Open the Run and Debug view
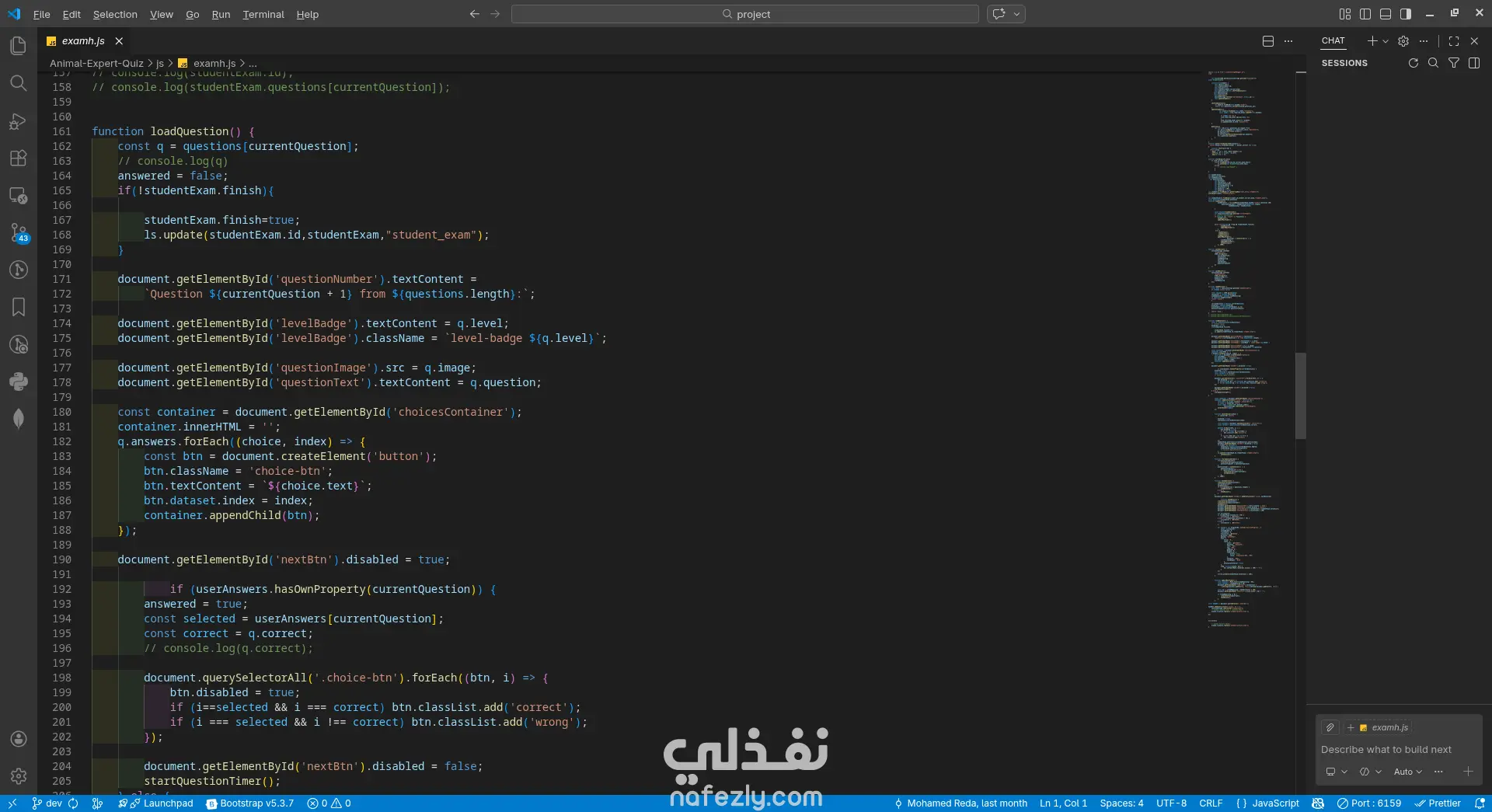Screen dimensions: 1492x812 coord(19,120)
